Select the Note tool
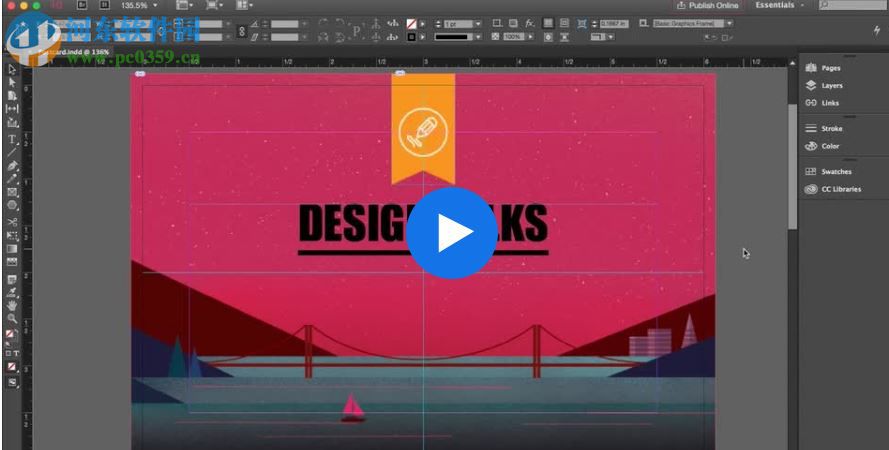The height and width of the screenshot is (450, 889). 12,279
